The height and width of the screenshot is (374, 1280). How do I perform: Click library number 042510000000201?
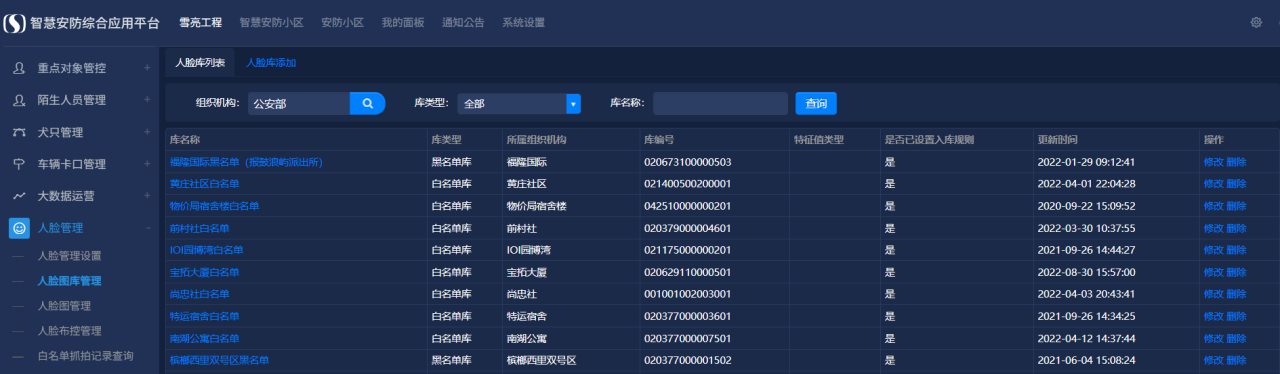[x=688, y=206]
